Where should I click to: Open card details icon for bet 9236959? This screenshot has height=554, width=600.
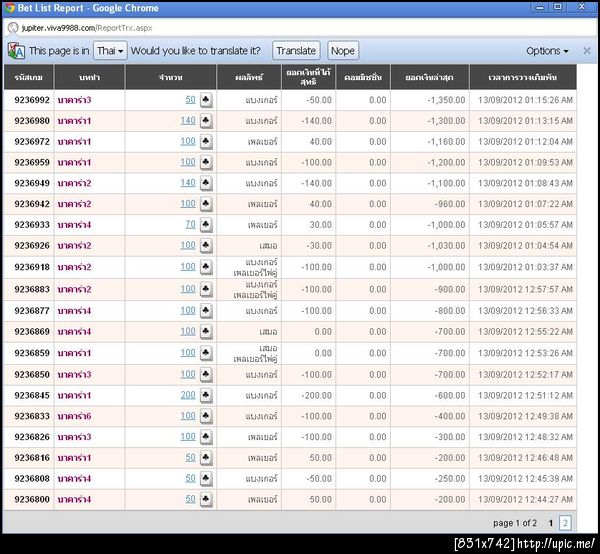tap(206, 162)
